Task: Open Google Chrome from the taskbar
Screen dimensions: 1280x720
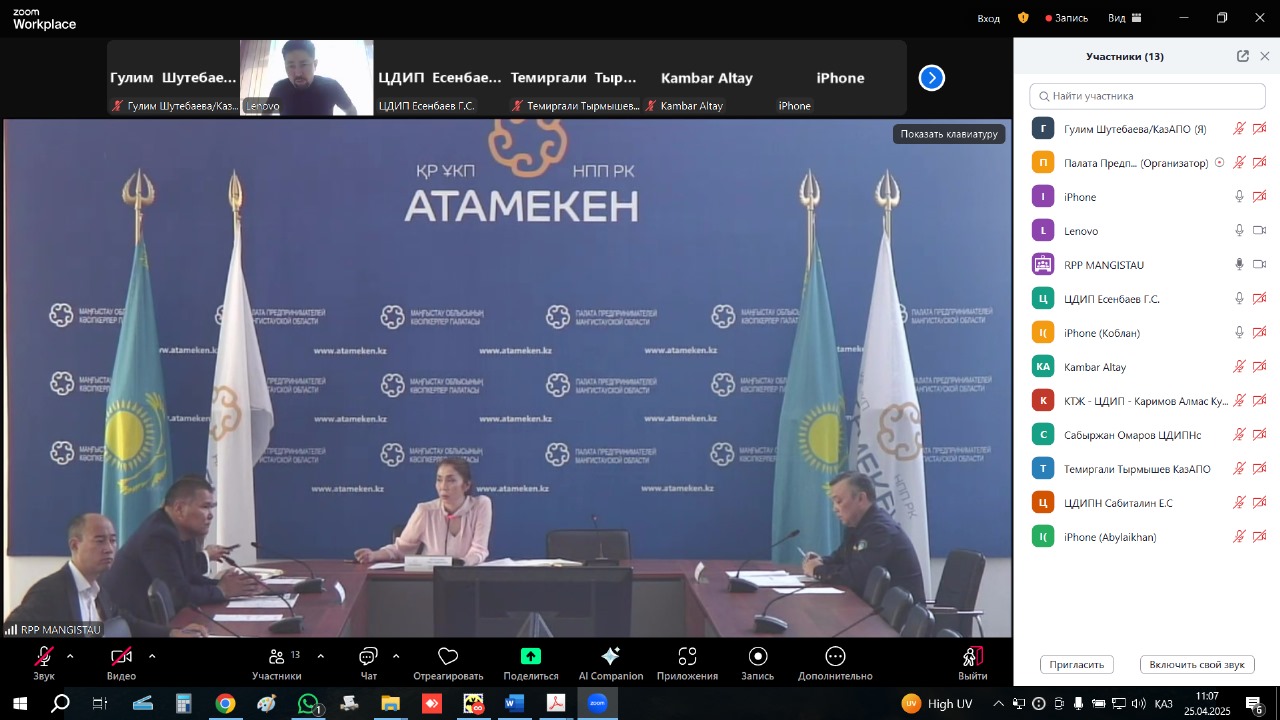Action: 225,704
